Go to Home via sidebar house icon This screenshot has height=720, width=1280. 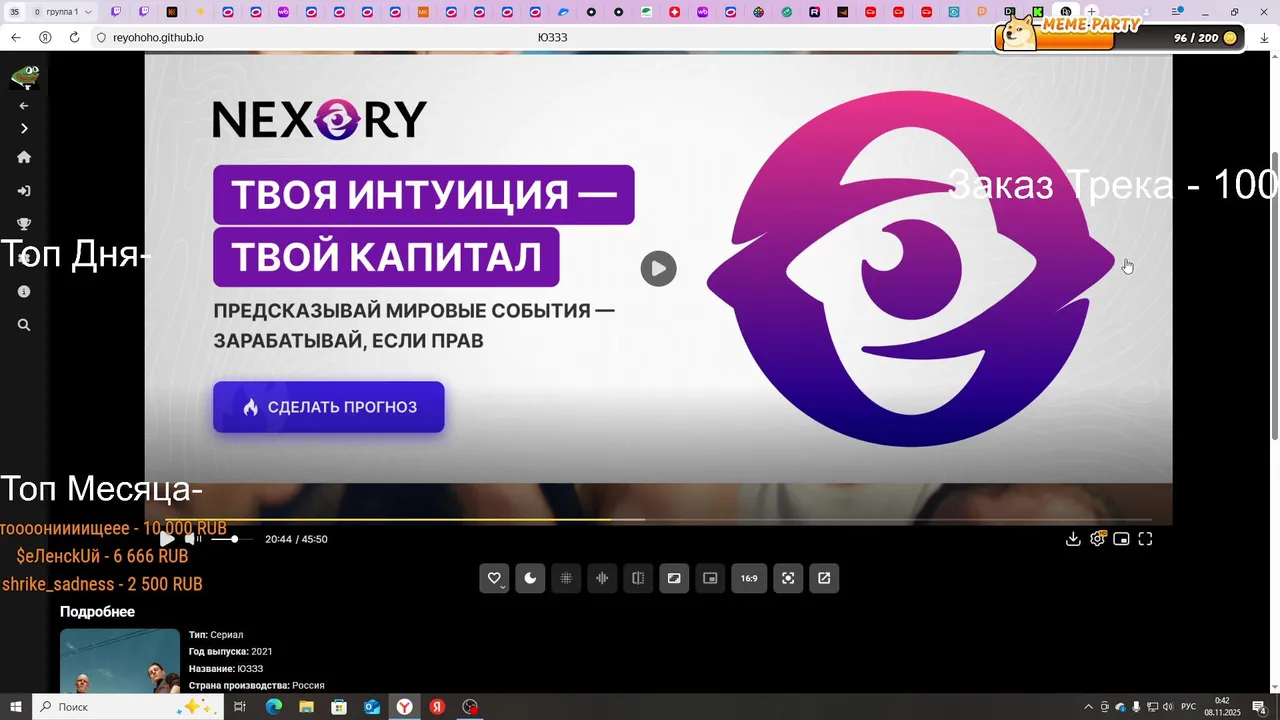tap(24, 157)
